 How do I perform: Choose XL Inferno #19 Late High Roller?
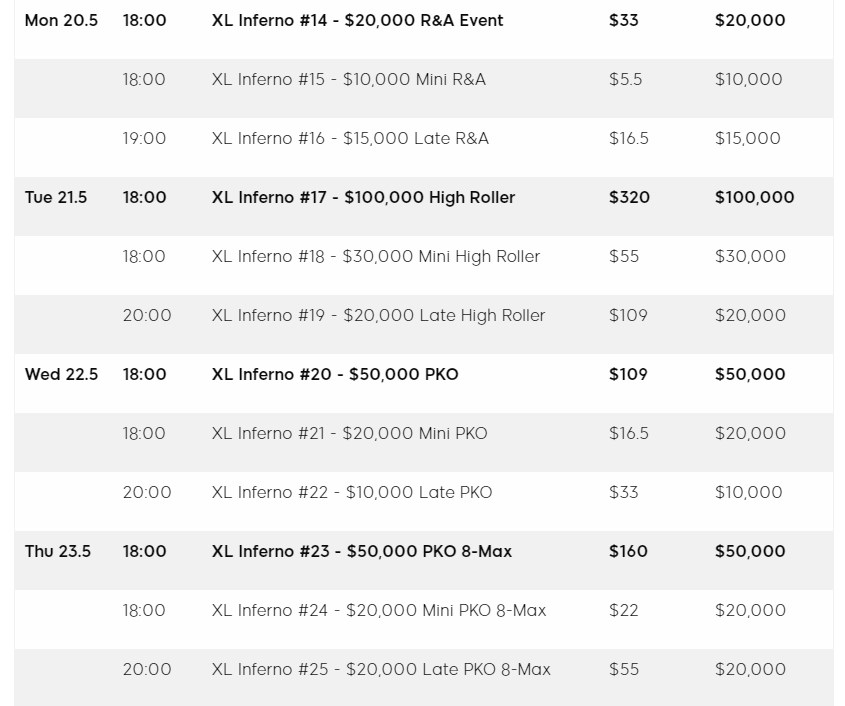pyautogui.click(x=378, y=316)
